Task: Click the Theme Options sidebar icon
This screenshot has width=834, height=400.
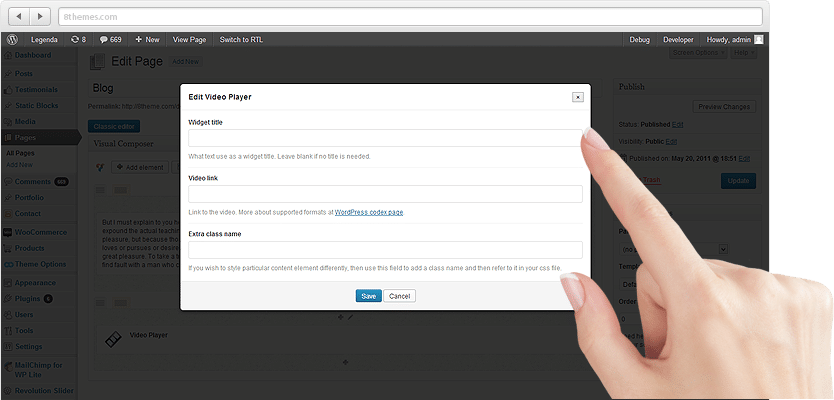Action: (x=7, y=264)
